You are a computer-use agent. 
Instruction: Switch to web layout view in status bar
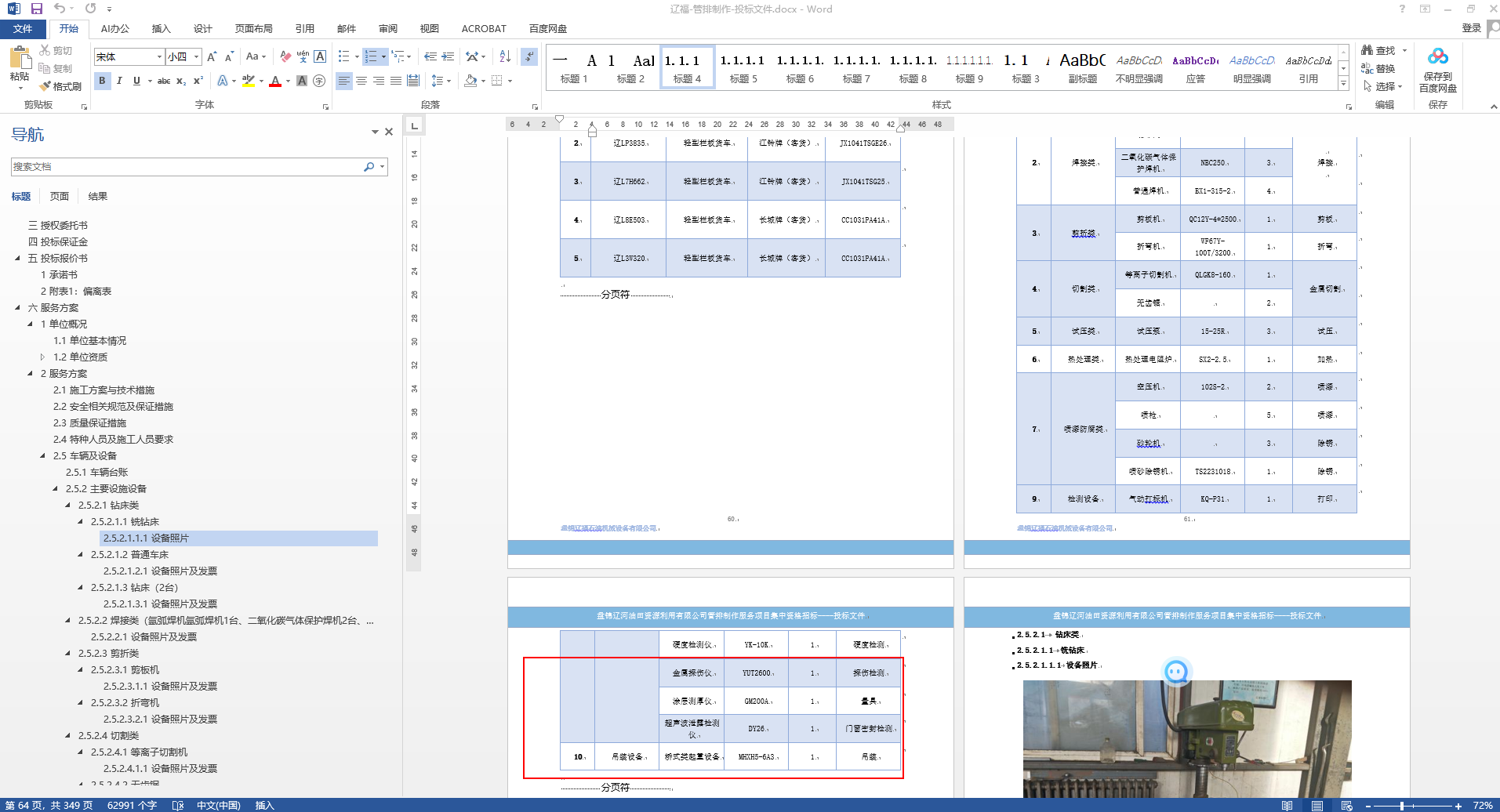click(1346, 806)
